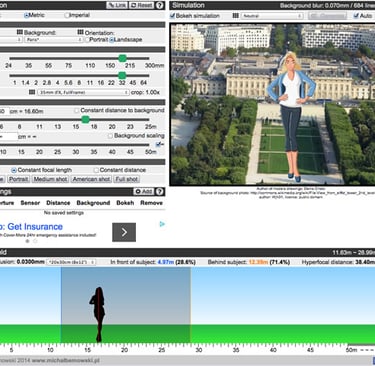
Task: Click the Portrait framing button
Action: pyautogui.click(x=18, y=179)
